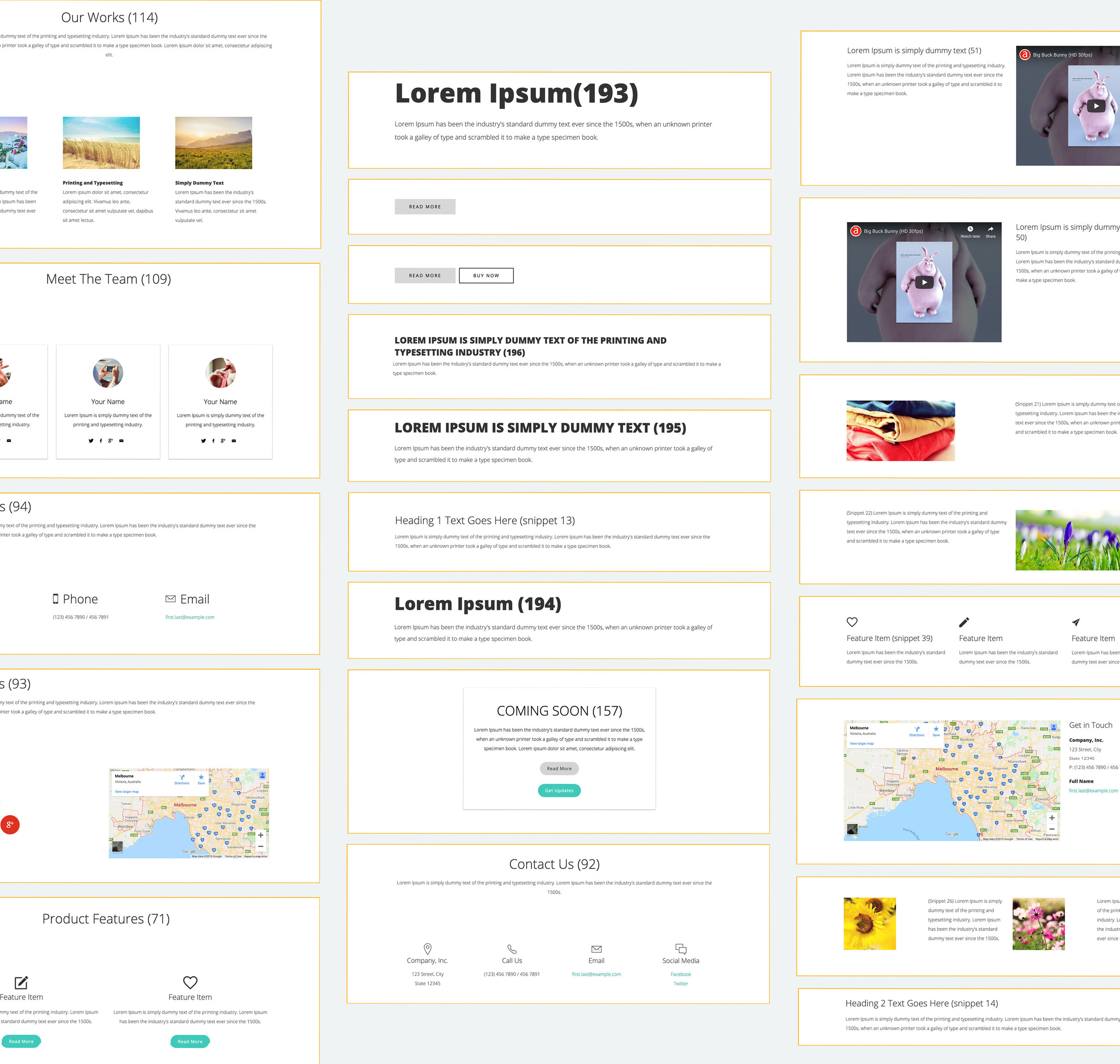Click the location pin above Company, Inc.
Screen dimensions: 1120x1064
pos(427,948)
